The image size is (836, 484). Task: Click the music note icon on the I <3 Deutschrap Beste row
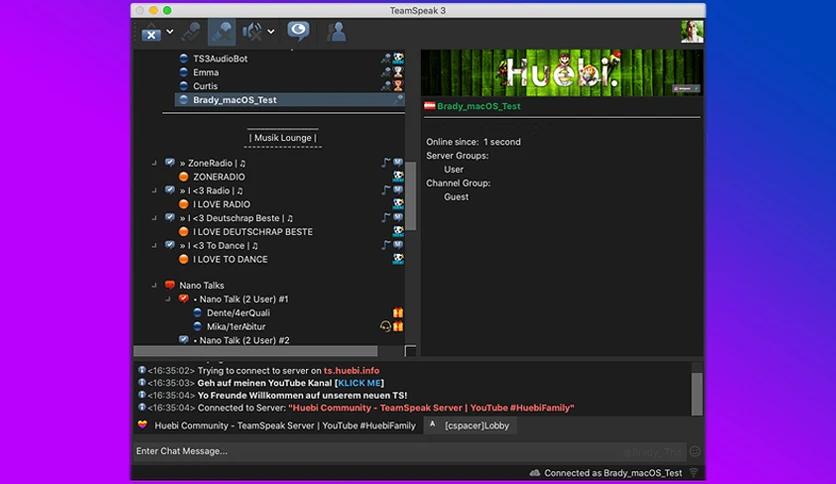tap(386, 217)
